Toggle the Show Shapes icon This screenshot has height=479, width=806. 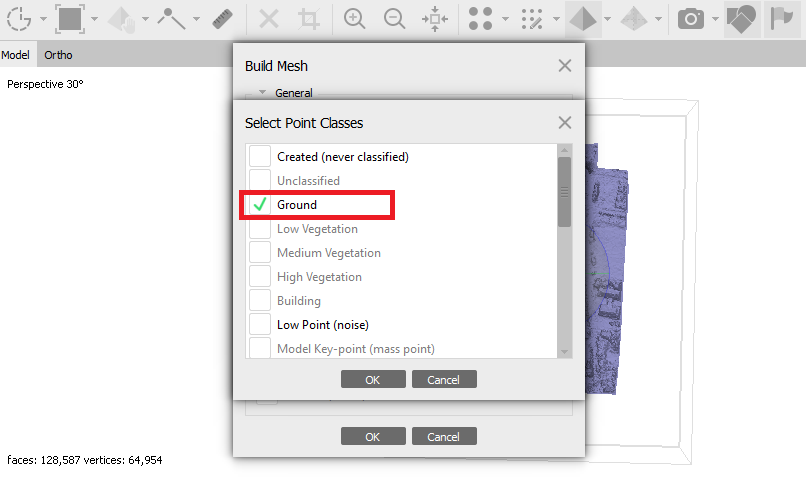(742, 19)
